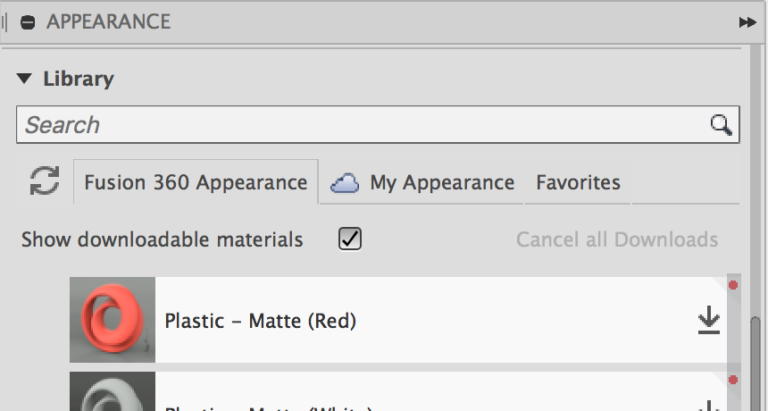Image resolution: width=768 pixels, height=411 pixels.
Task: Click Cancel all Downloads
Action: pos(617,240)
